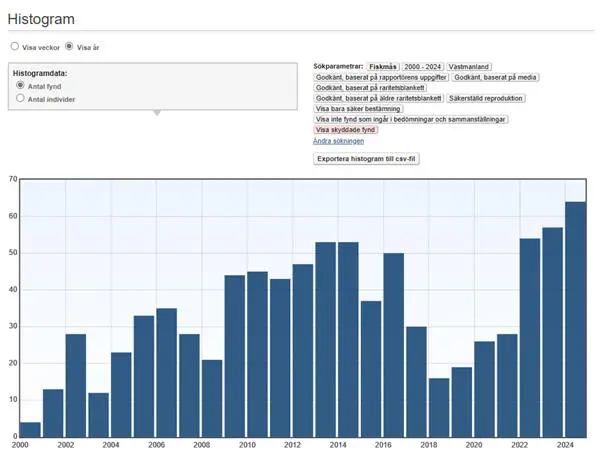Screen dimensions: 602x459
Task: Click the 'Visa bara säker bestämning' tag
Action: click(x=358, y=109)
